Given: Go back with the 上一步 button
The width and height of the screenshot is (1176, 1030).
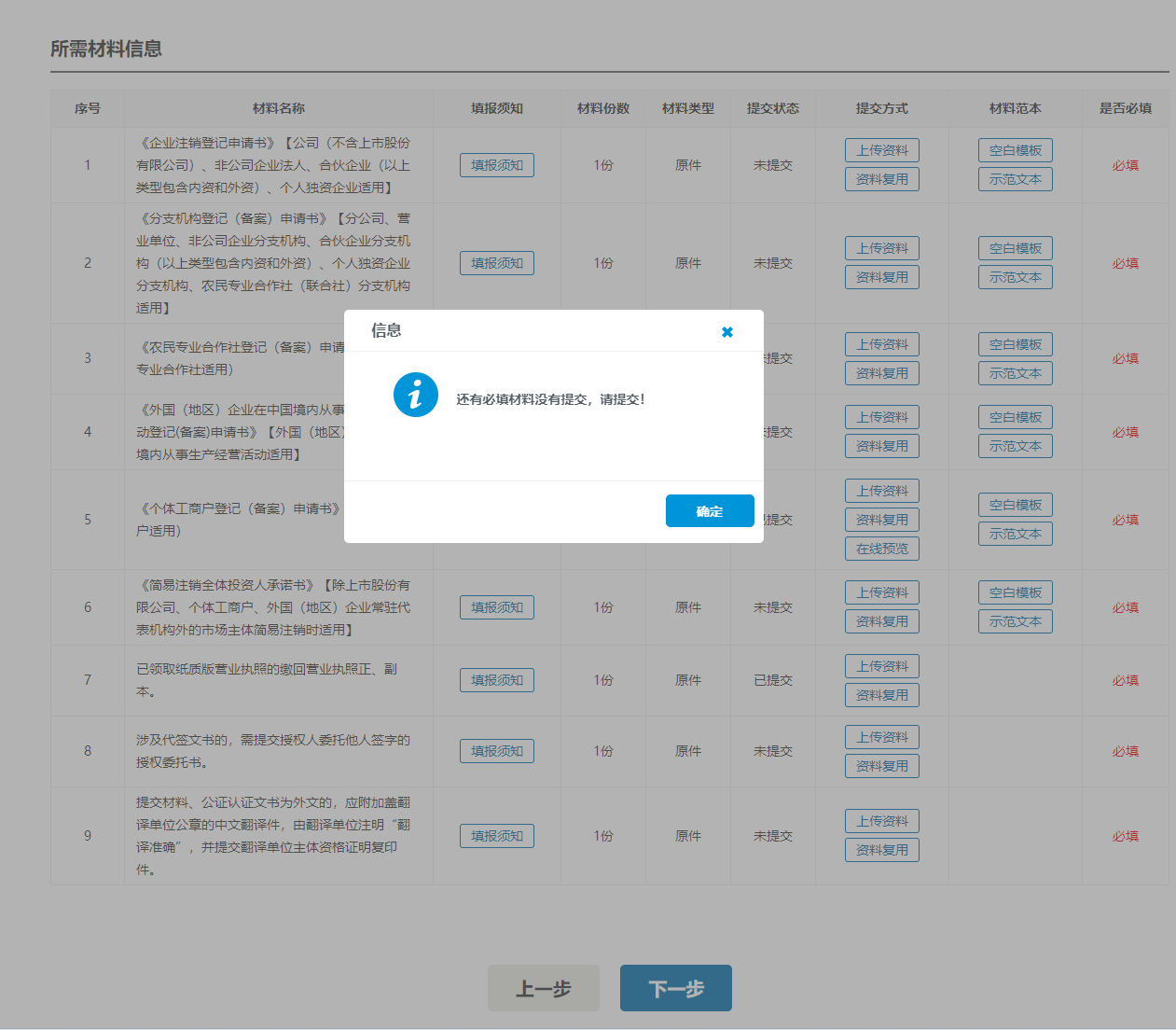Looking at the screenshot, I should click(544, 988).
